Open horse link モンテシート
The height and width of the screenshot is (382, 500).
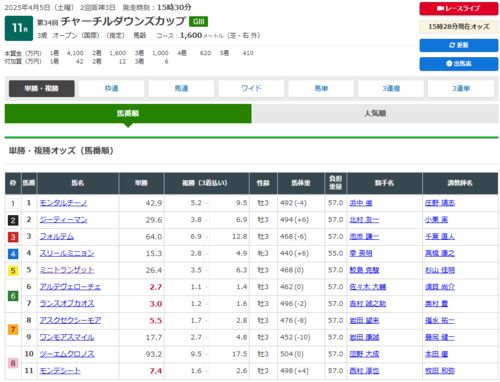(x=60, y=371)
